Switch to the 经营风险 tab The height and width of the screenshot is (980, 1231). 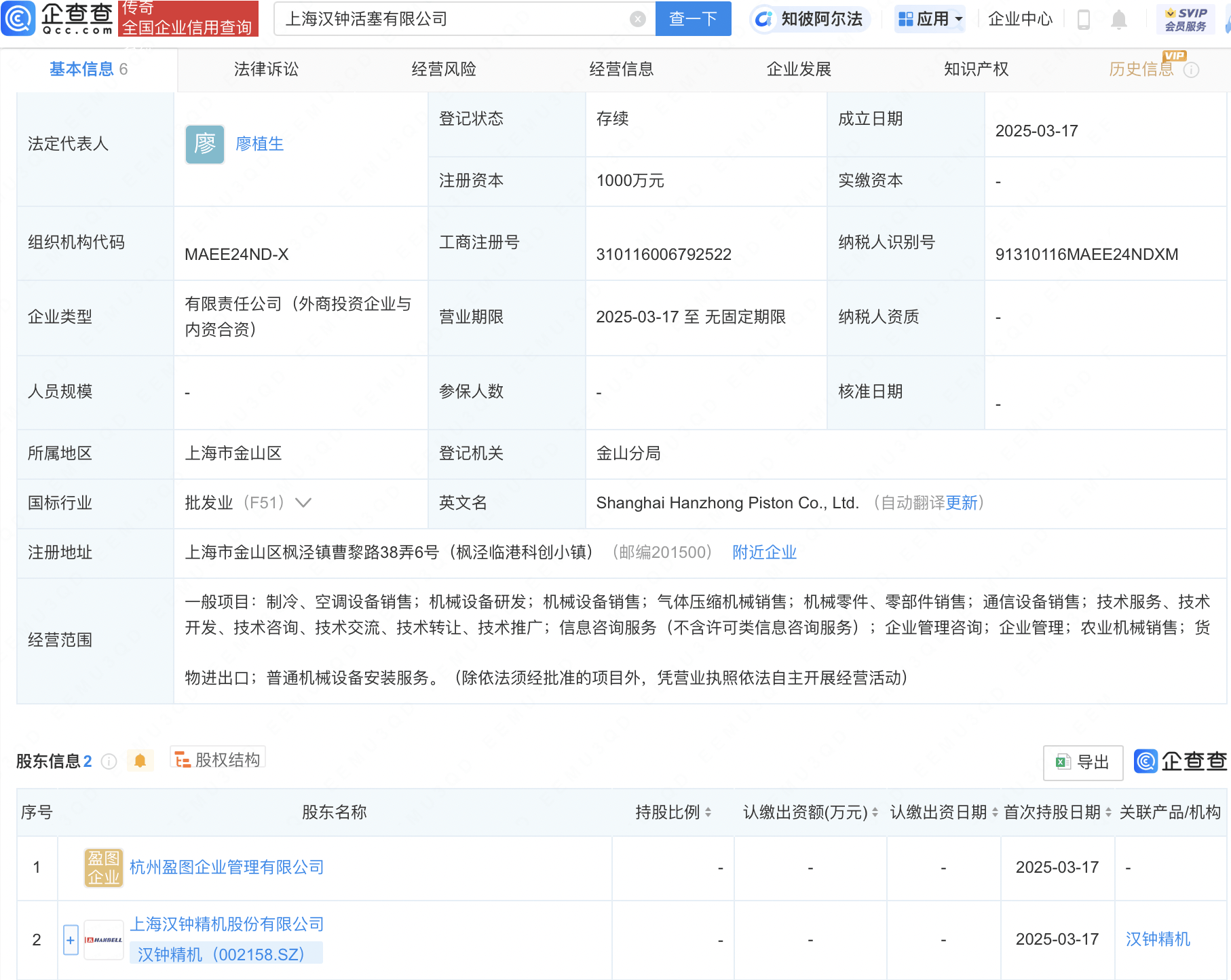(444, 69)
